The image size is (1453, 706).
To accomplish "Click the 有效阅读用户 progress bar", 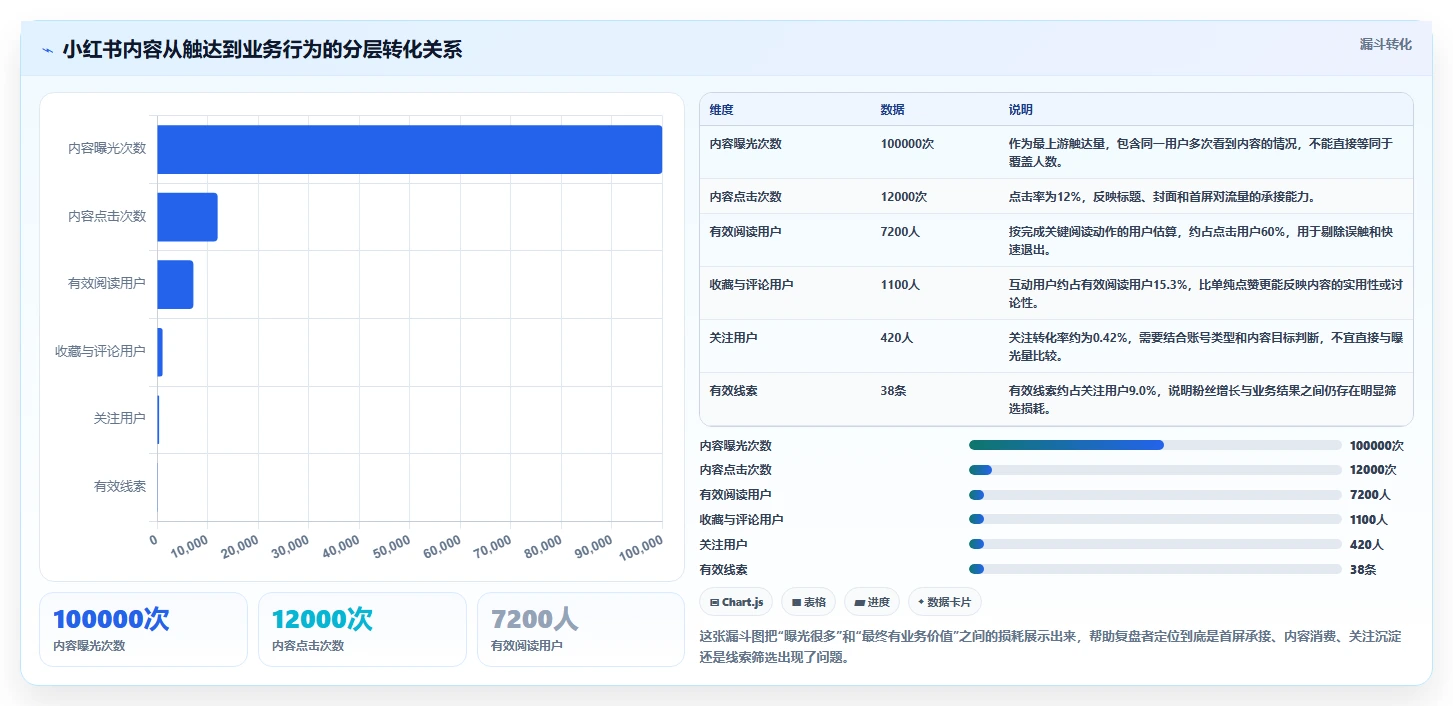I will pyautogui.click(x=1155, y=494).
